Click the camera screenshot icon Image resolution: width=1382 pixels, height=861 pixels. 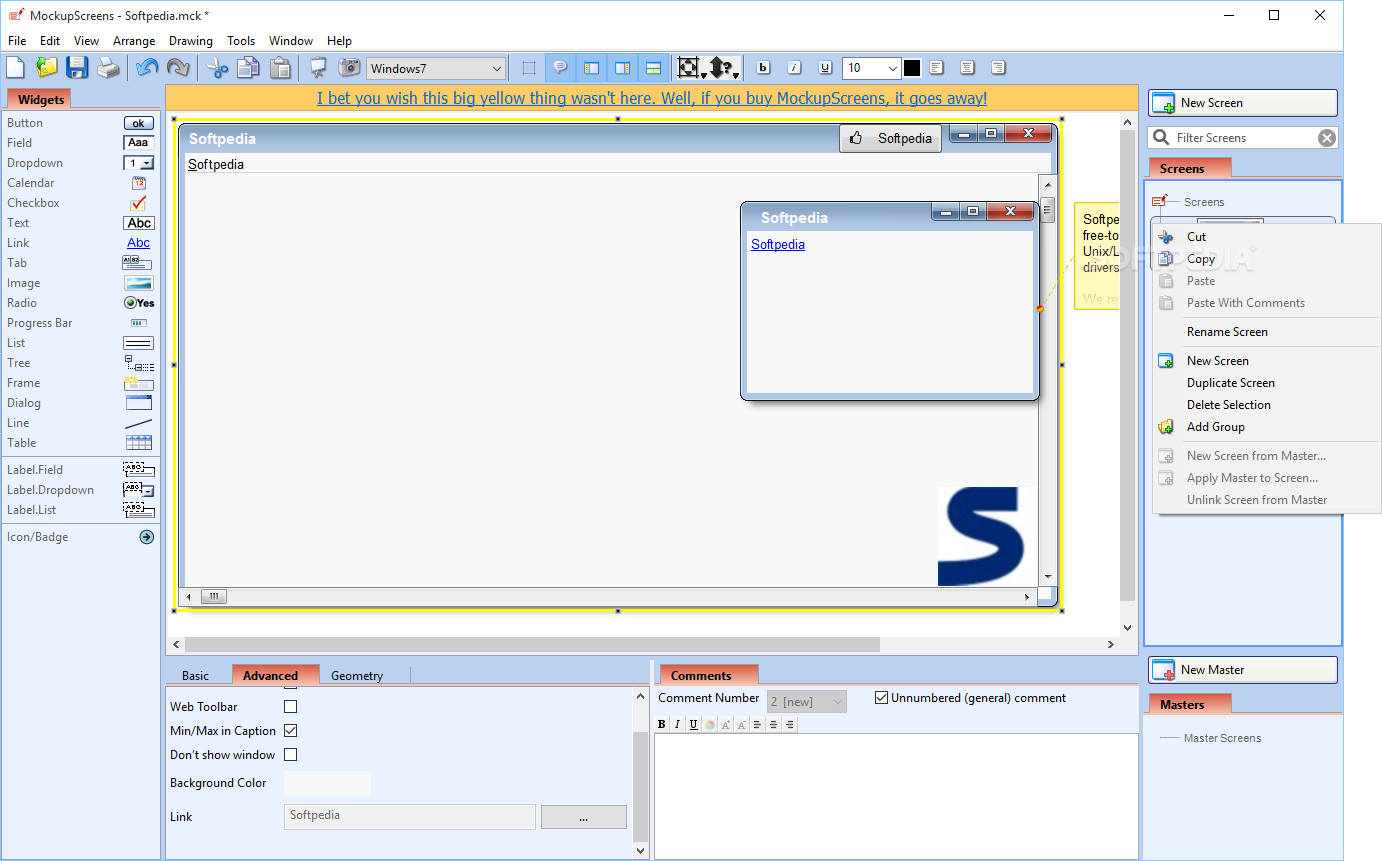click(x=349, y=68)
